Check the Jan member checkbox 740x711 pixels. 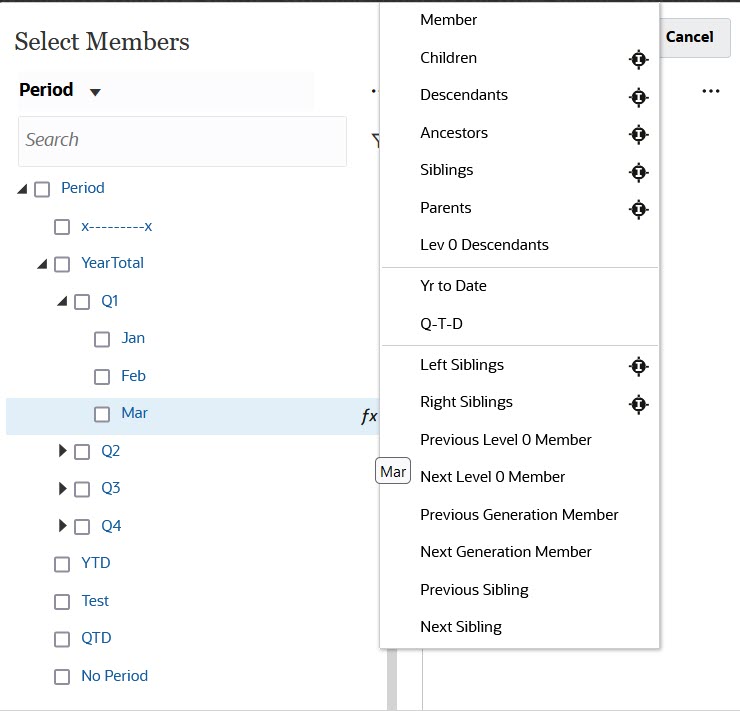coord(102,339)
